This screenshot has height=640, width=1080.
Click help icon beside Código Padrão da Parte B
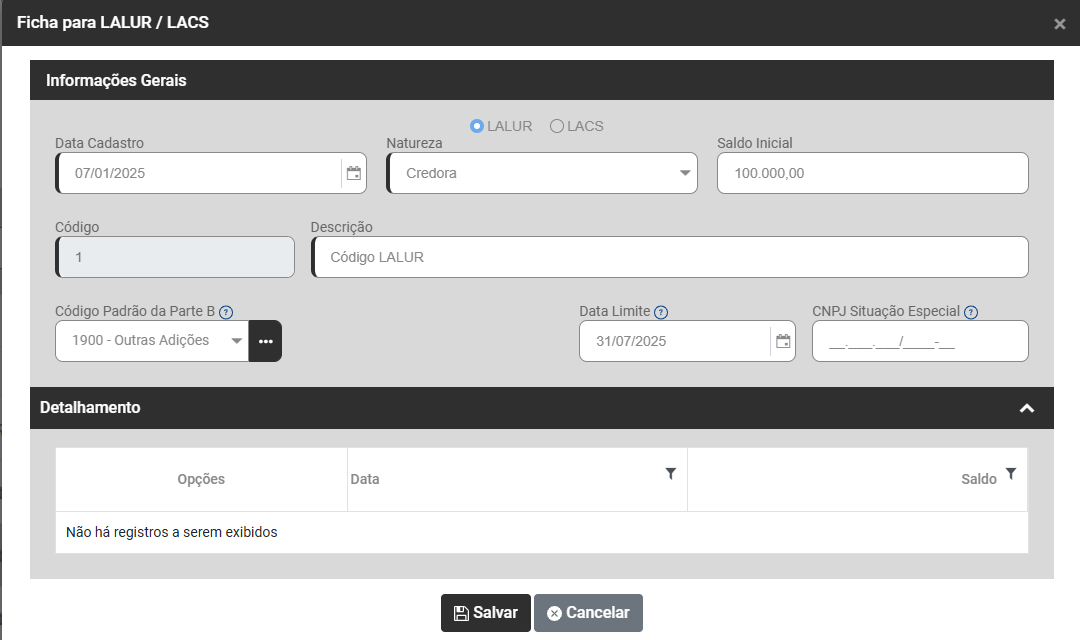(x=226, y=312)
